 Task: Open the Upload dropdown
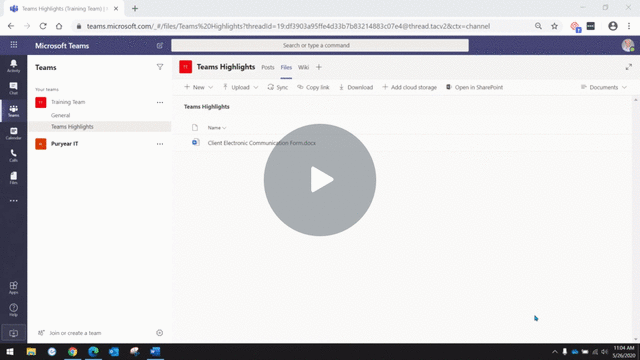point(240,87)
